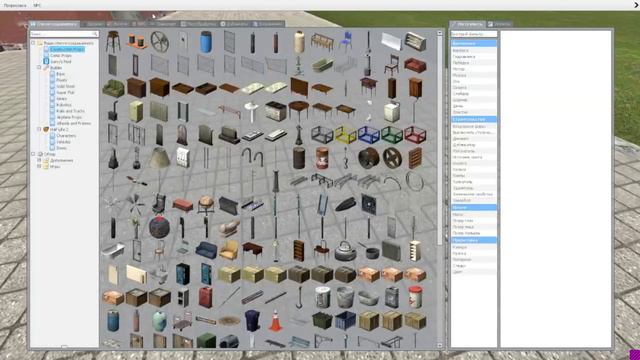Collapse the Half-Life 2 tree node
640x360 pixels.
point(40,129)
